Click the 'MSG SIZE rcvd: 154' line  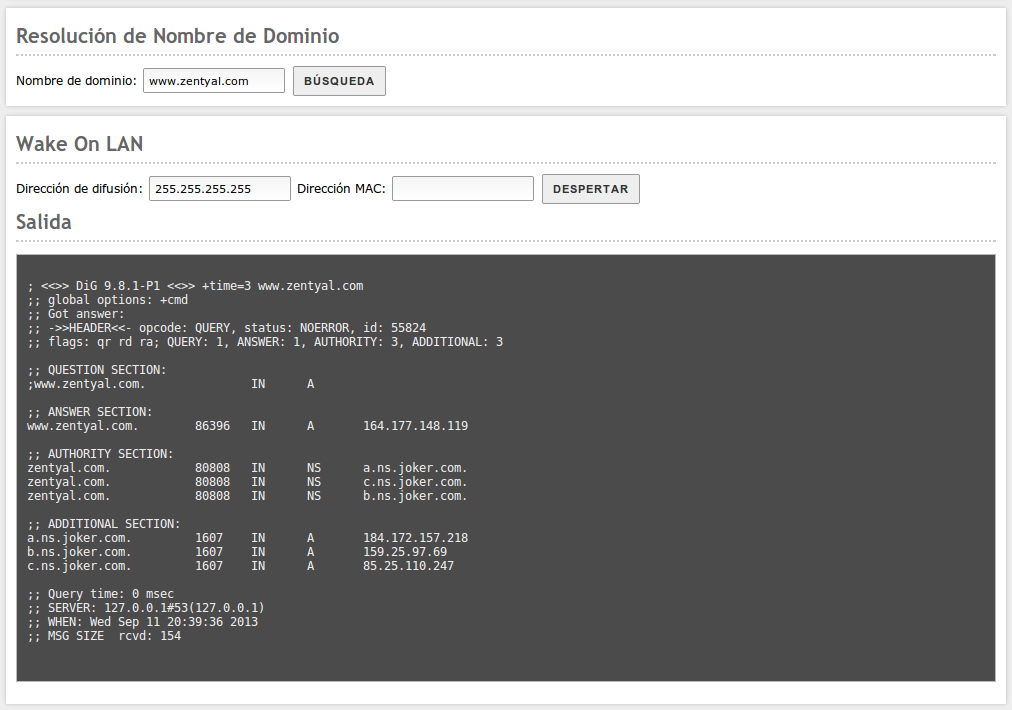click(104, 636)
